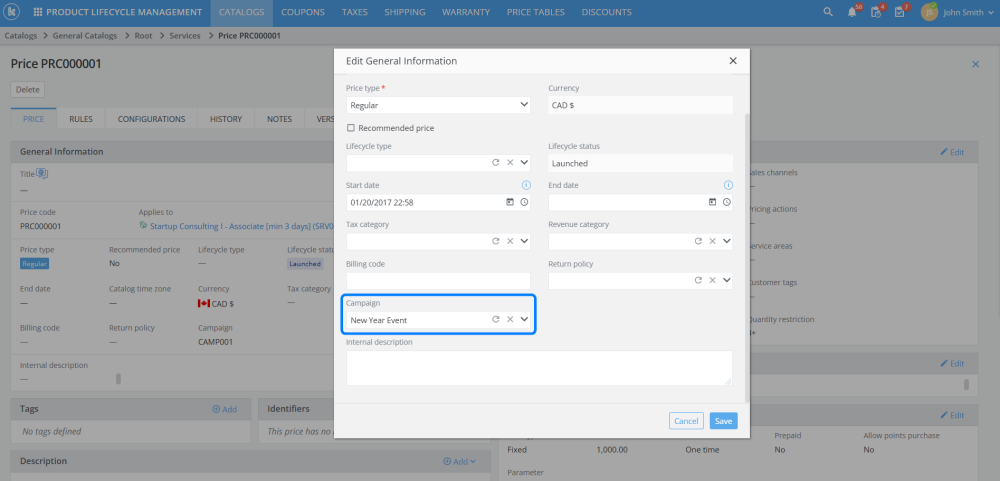The width and height of the screenshot is (1000, 481).
Task: Open the app launcher grid icon
Action: (38, 12)
